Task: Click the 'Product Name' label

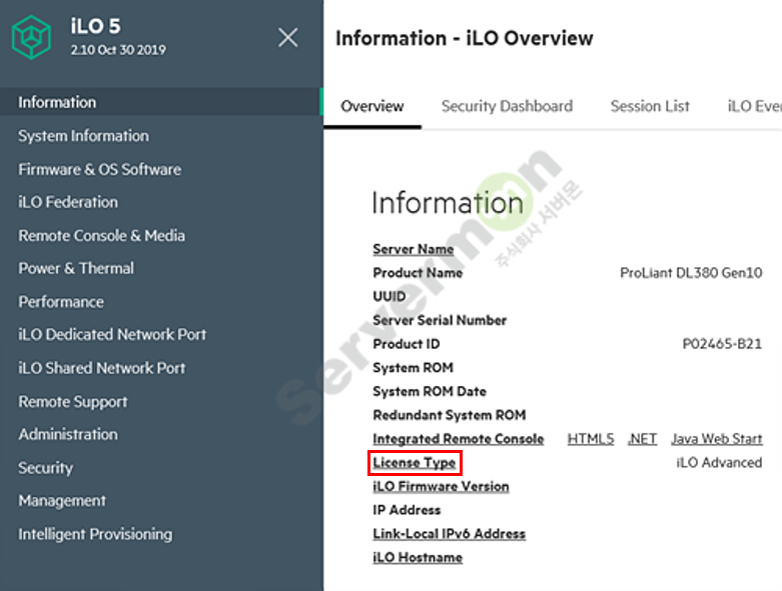Action: (417, 273)
